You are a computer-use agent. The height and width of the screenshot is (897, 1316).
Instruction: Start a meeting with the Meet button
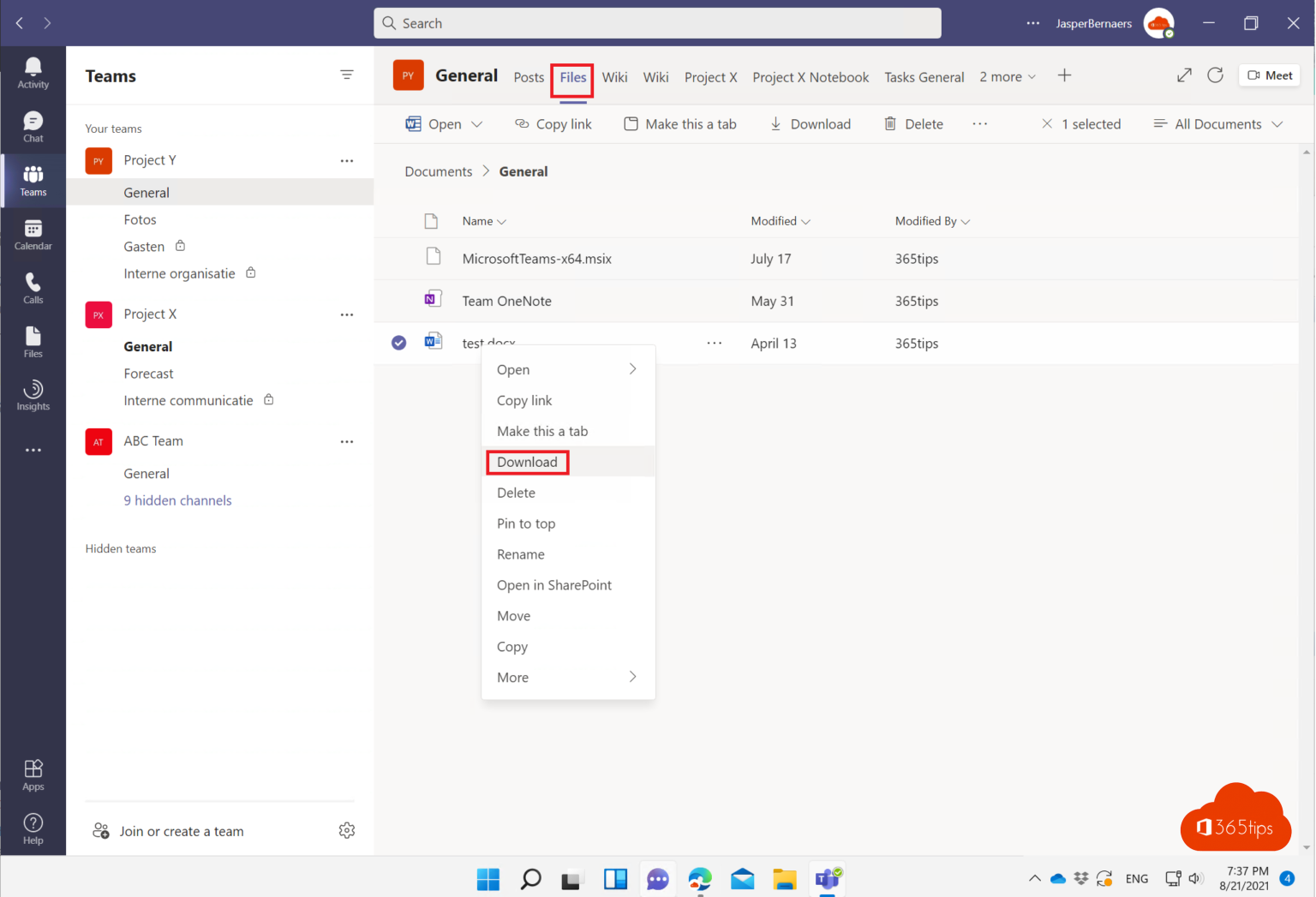(1270, 75)
